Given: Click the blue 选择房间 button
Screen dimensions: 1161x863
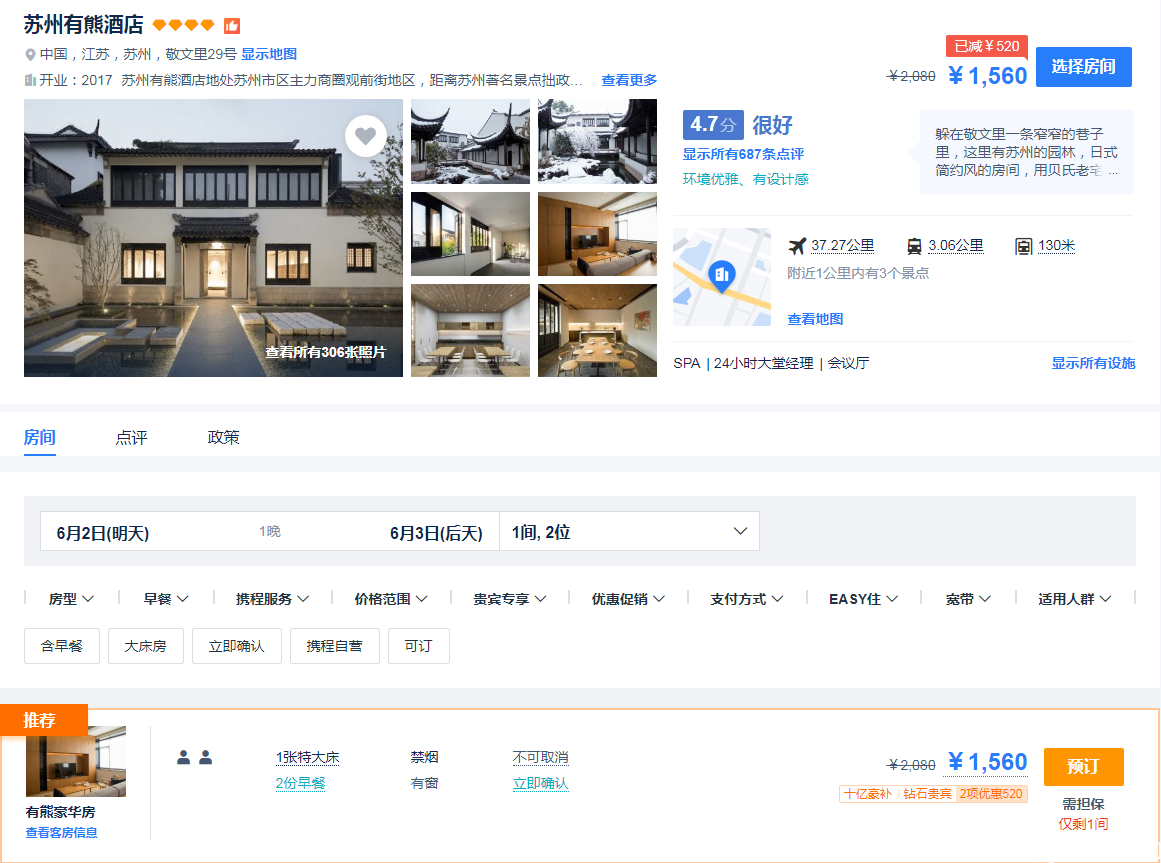Looking at the screenshot, I should pyautogui.click(x=1083, y=67).
